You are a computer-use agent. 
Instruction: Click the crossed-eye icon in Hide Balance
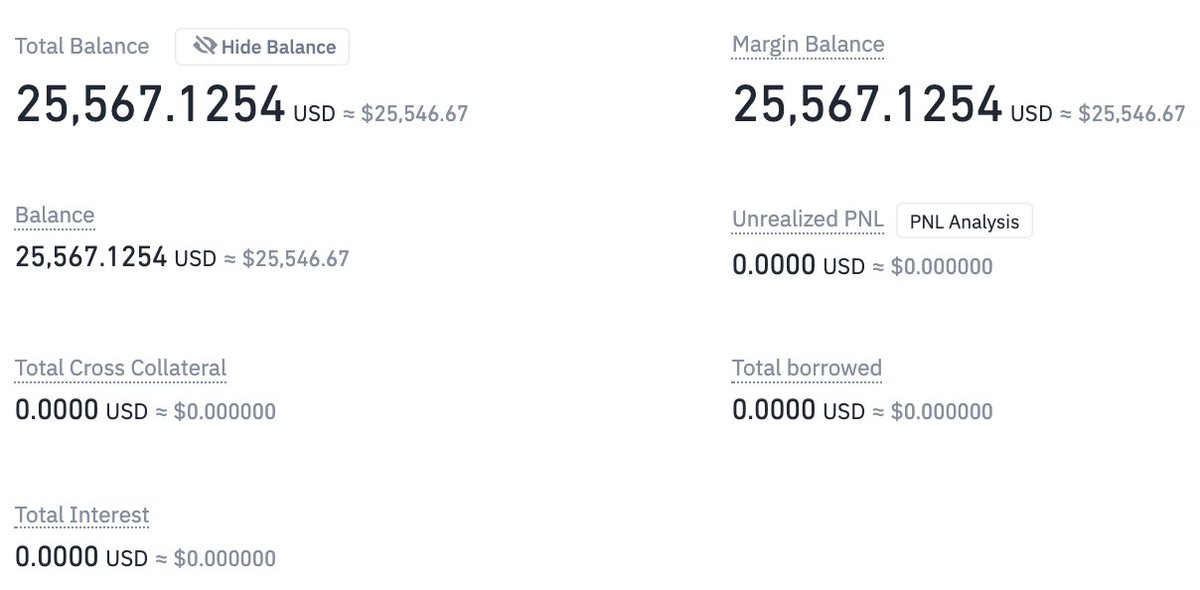[x=205, y=46]
